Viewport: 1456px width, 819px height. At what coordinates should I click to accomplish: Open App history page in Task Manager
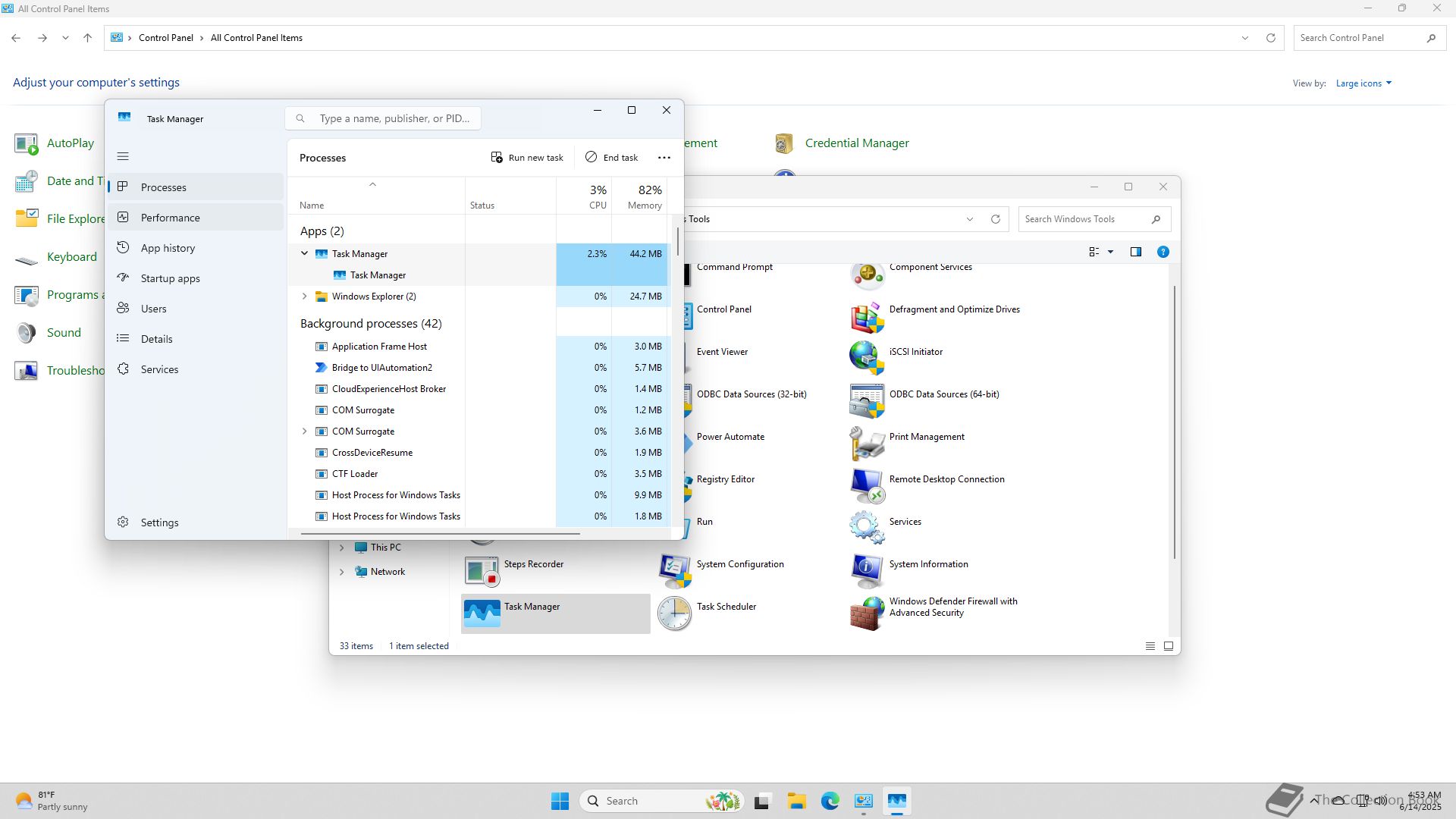click(168, 248)
